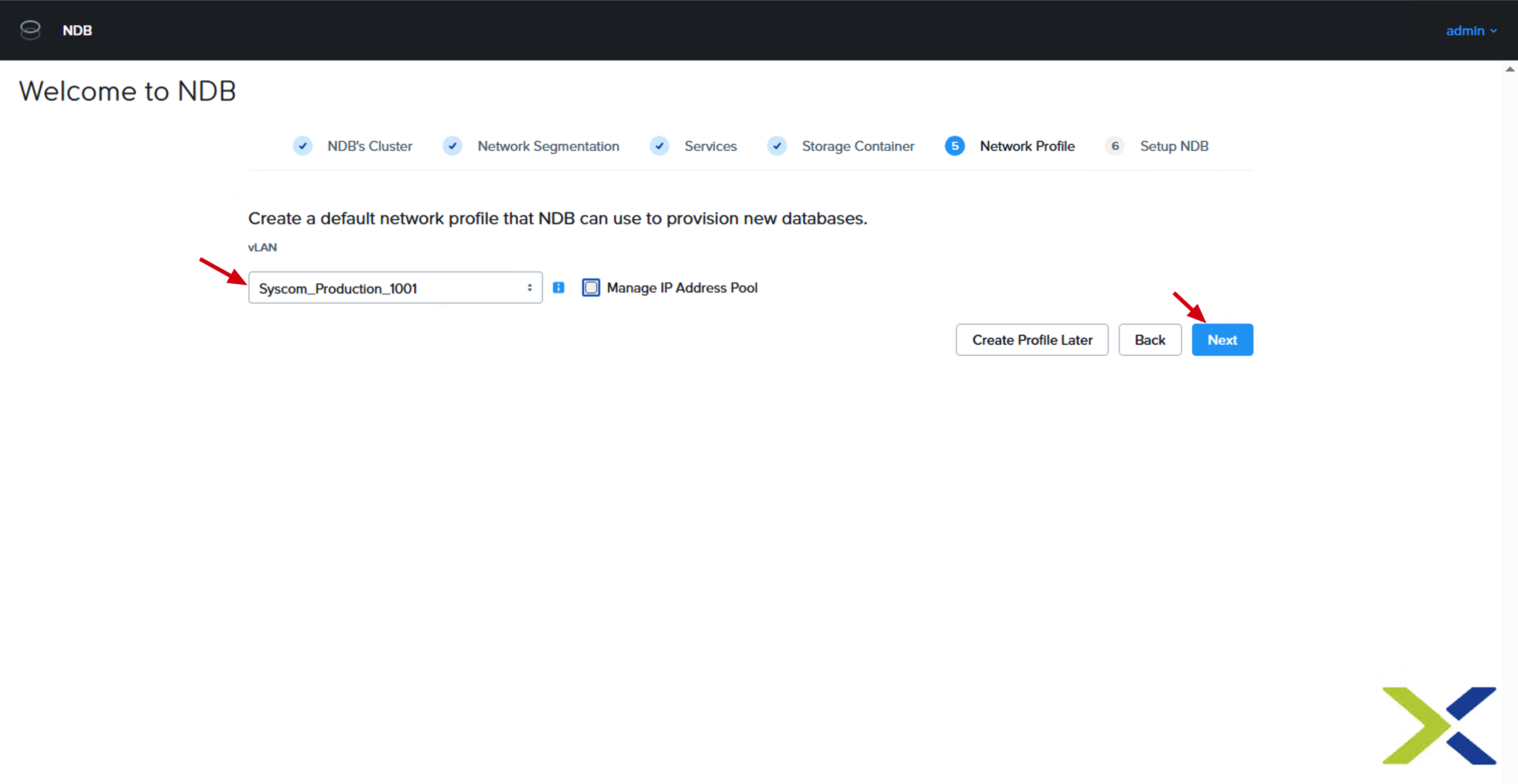Click the scrollbar up arrow

tap(1510, 69)
